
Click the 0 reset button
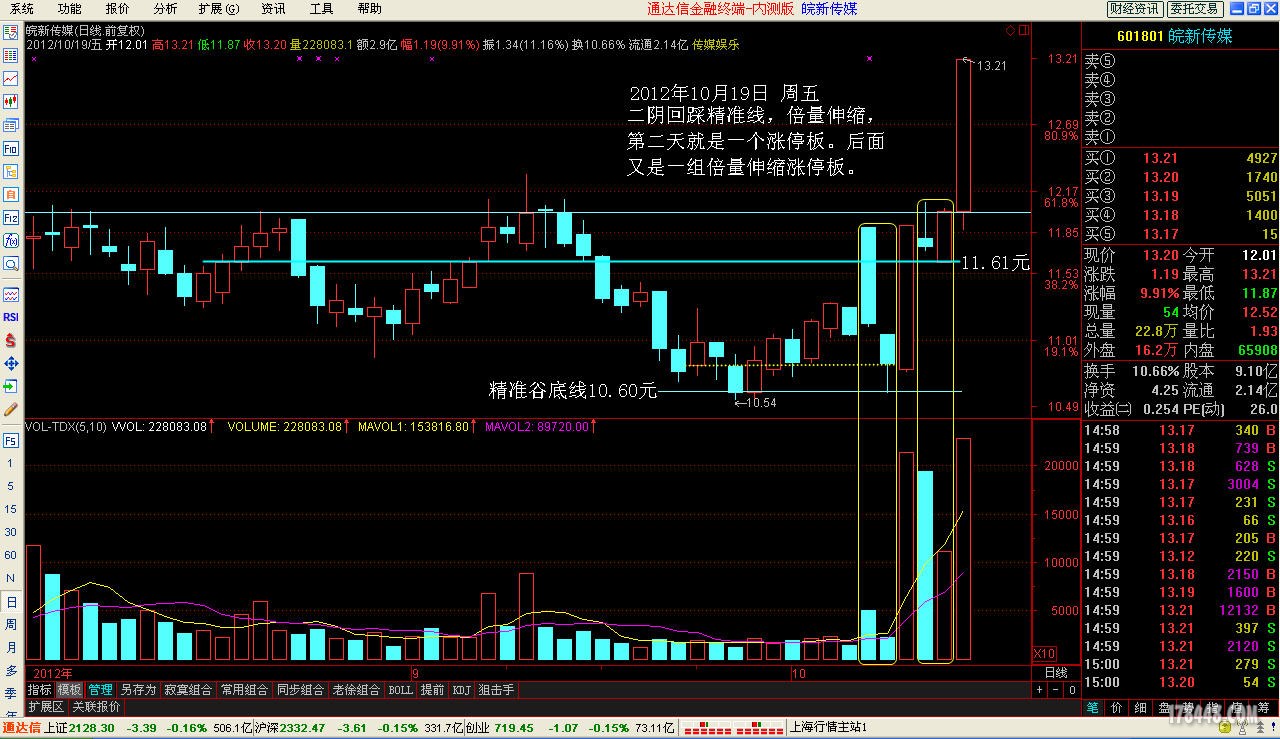[1071, 689]
